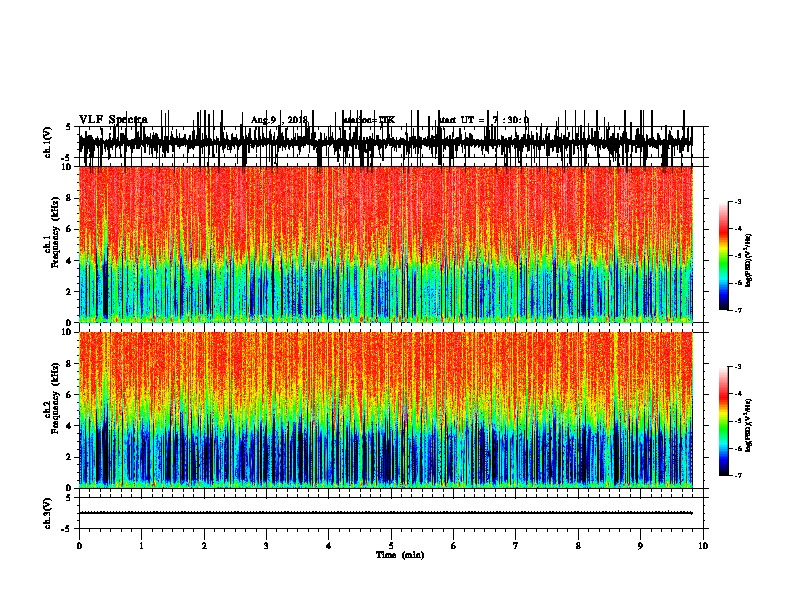
Task: Click the '-3' label on ch.1 colorbar
Action: pos(737,202)
